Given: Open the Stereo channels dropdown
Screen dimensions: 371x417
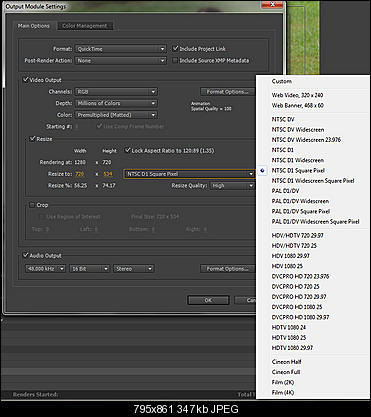Looking at the screenshot, I should pos(134,269).
